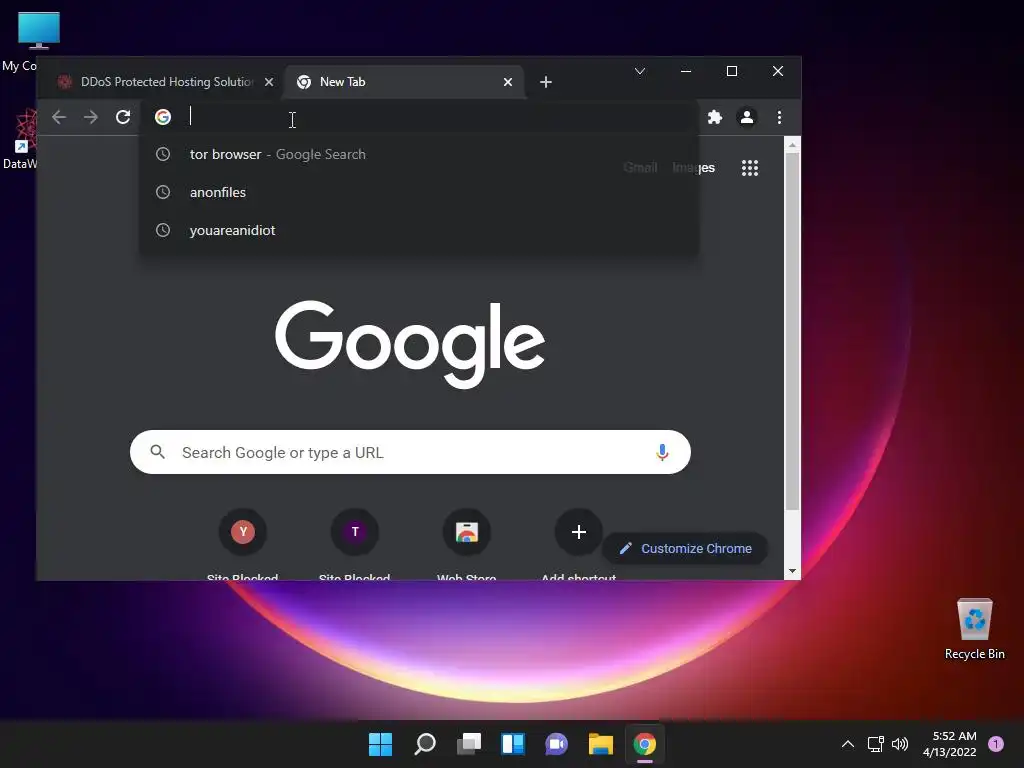Open the Gmail link
The image size is (1024, 768).
[640, 168]
